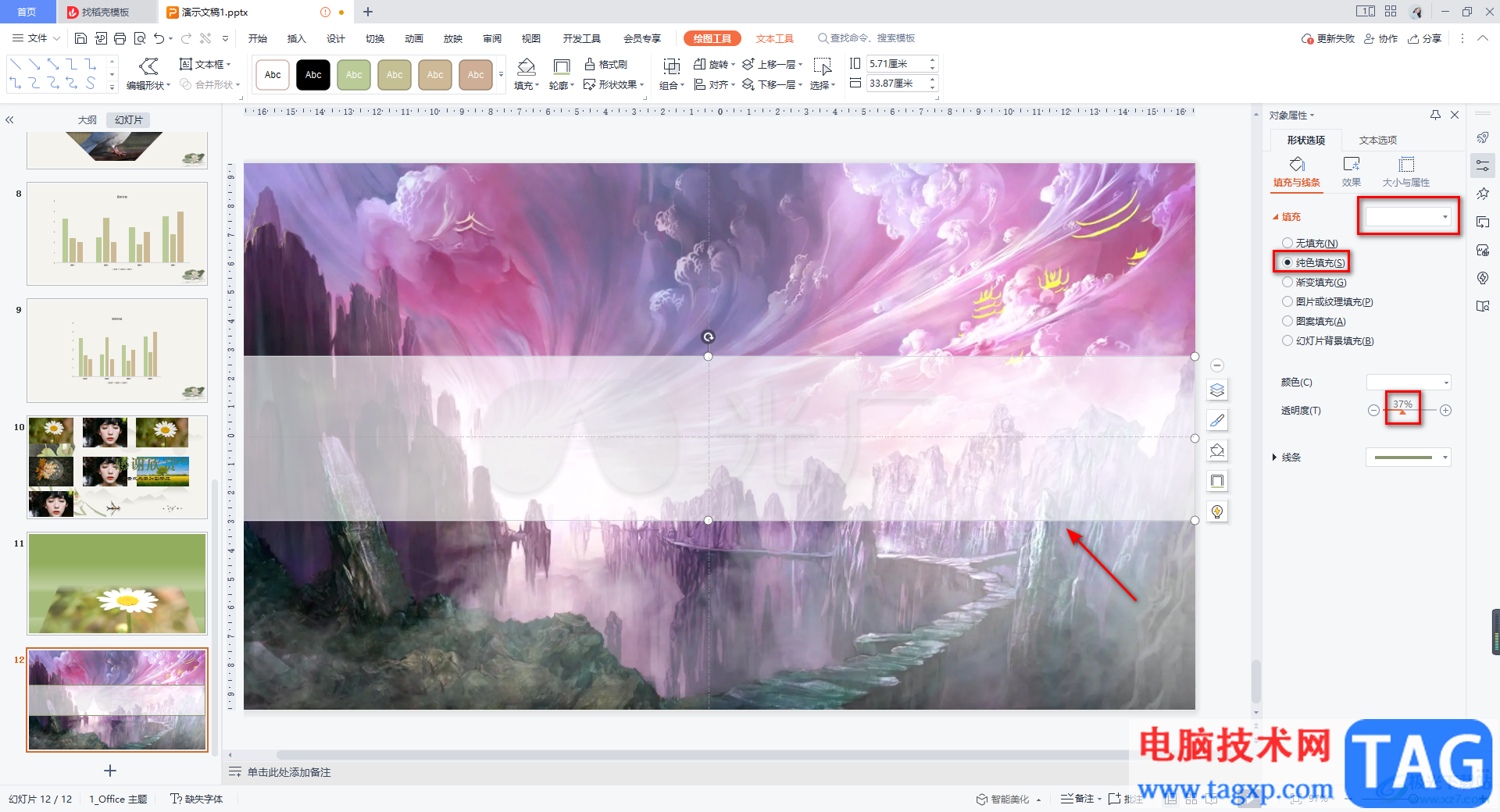1500x812 pixels.
Task: Click the lightbulb idea floating icon
Action: (1217, 511)
